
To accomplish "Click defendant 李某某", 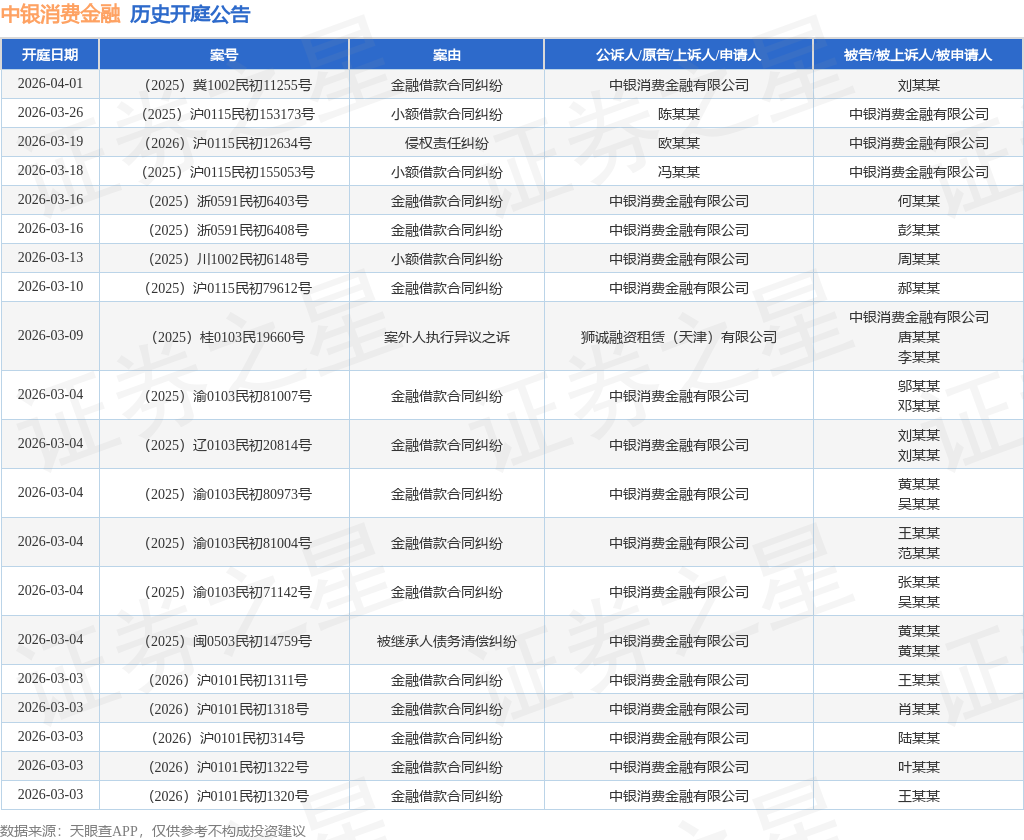I will click(x=918, y=357).
